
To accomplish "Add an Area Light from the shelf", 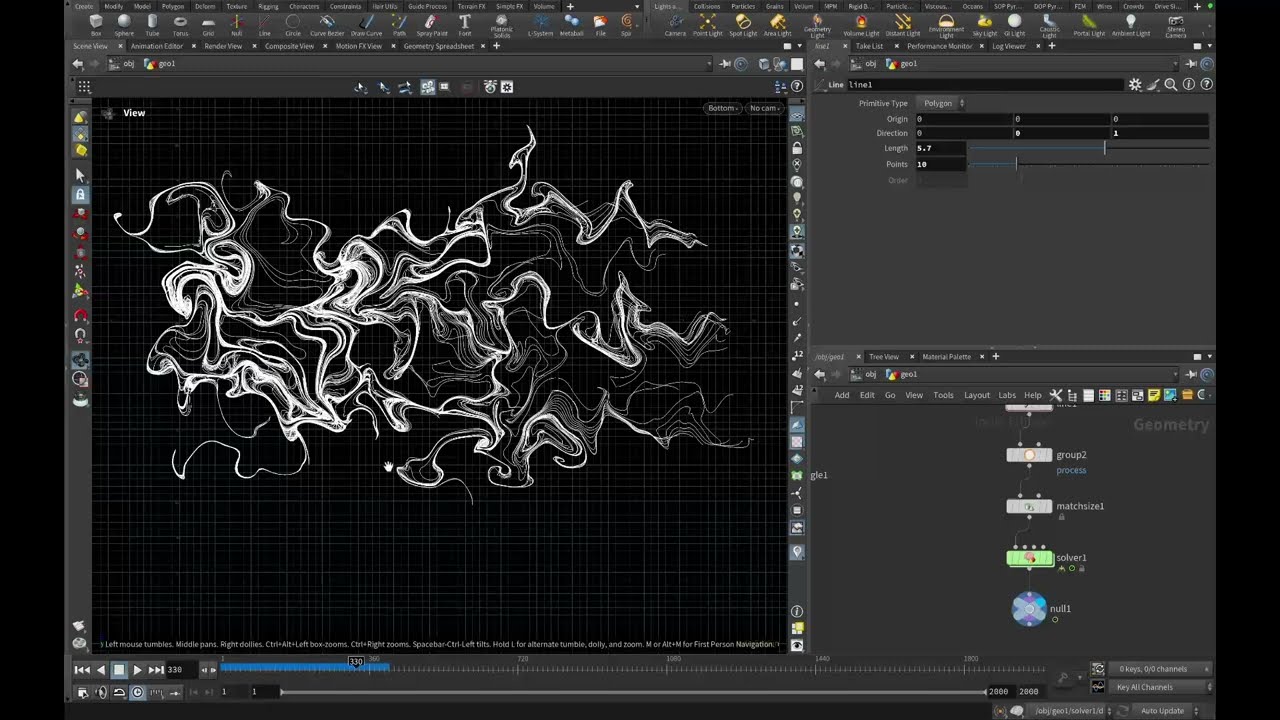I will point(778,24).
